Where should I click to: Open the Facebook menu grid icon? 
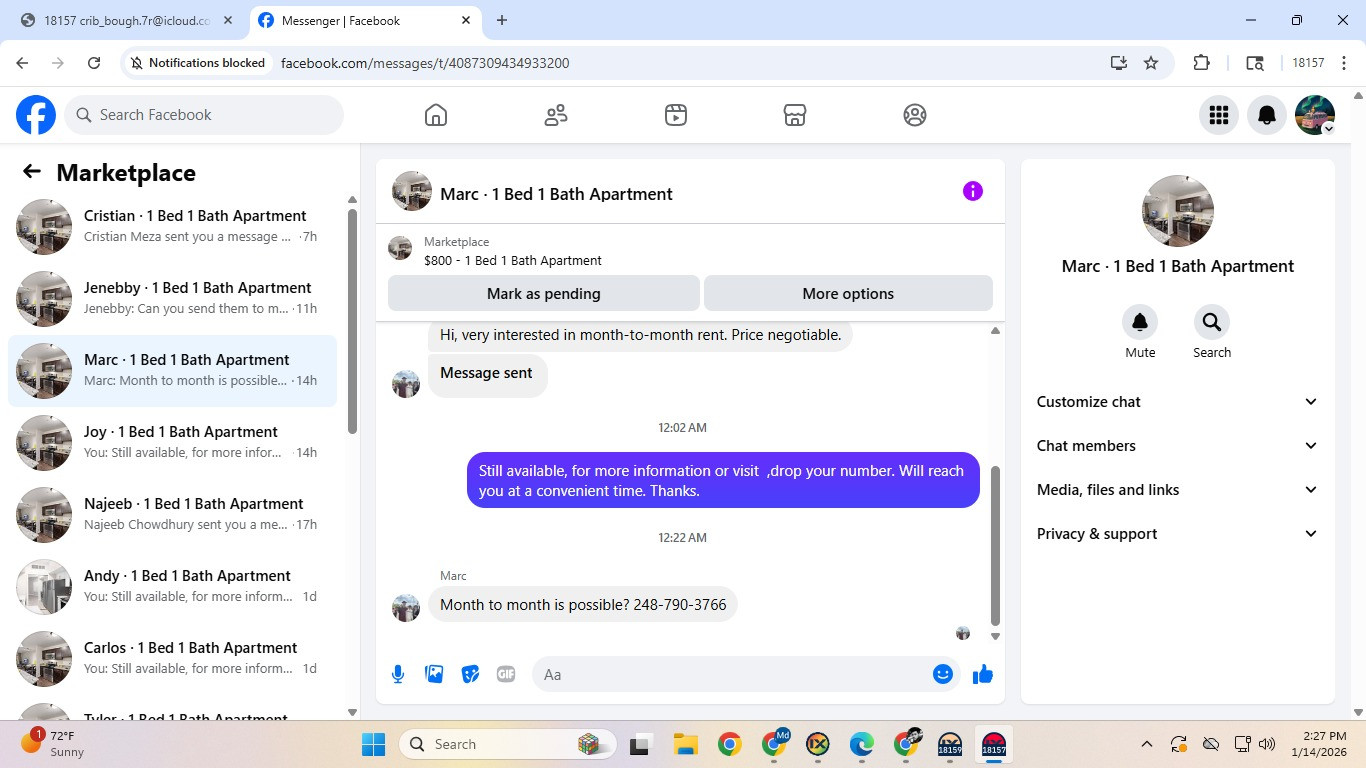[x=1219, y=115]
